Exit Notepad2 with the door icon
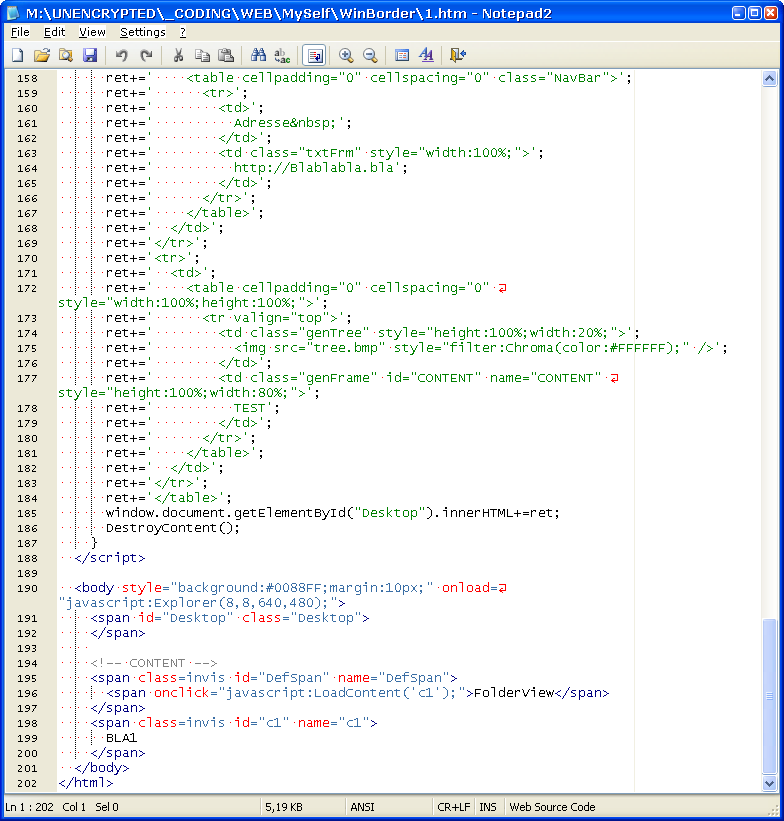Screen dimensions: 784x821 point(458,55)
